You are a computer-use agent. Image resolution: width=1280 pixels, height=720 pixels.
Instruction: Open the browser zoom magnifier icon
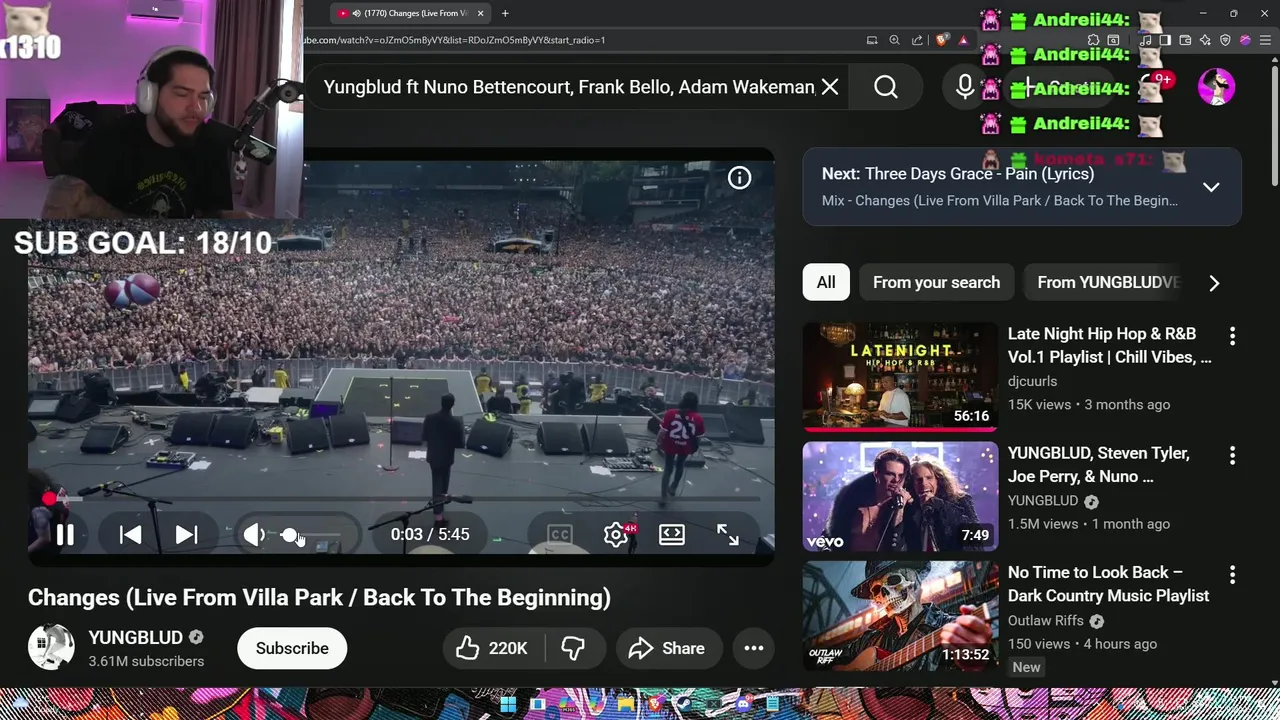coord(895,40)
